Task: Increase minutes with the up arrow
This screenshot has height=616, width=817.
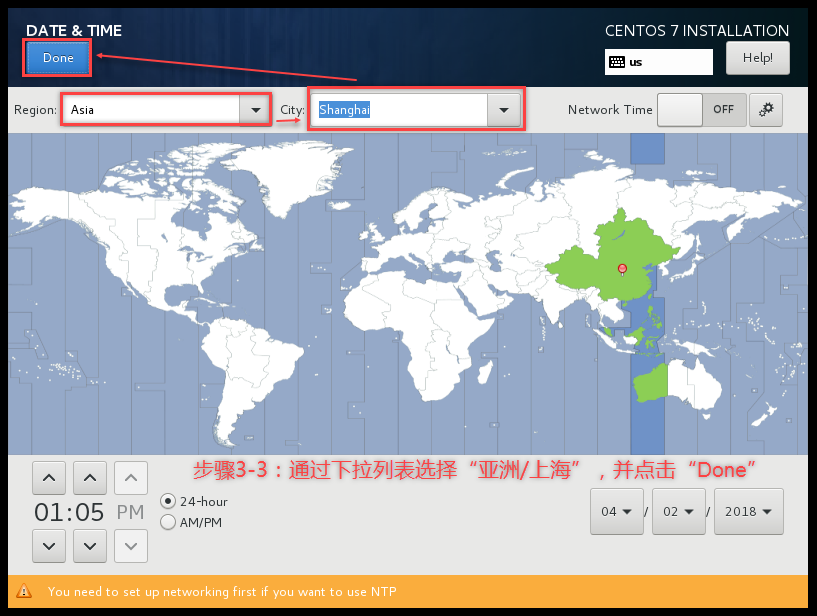Action: click(x=90, y=477)
